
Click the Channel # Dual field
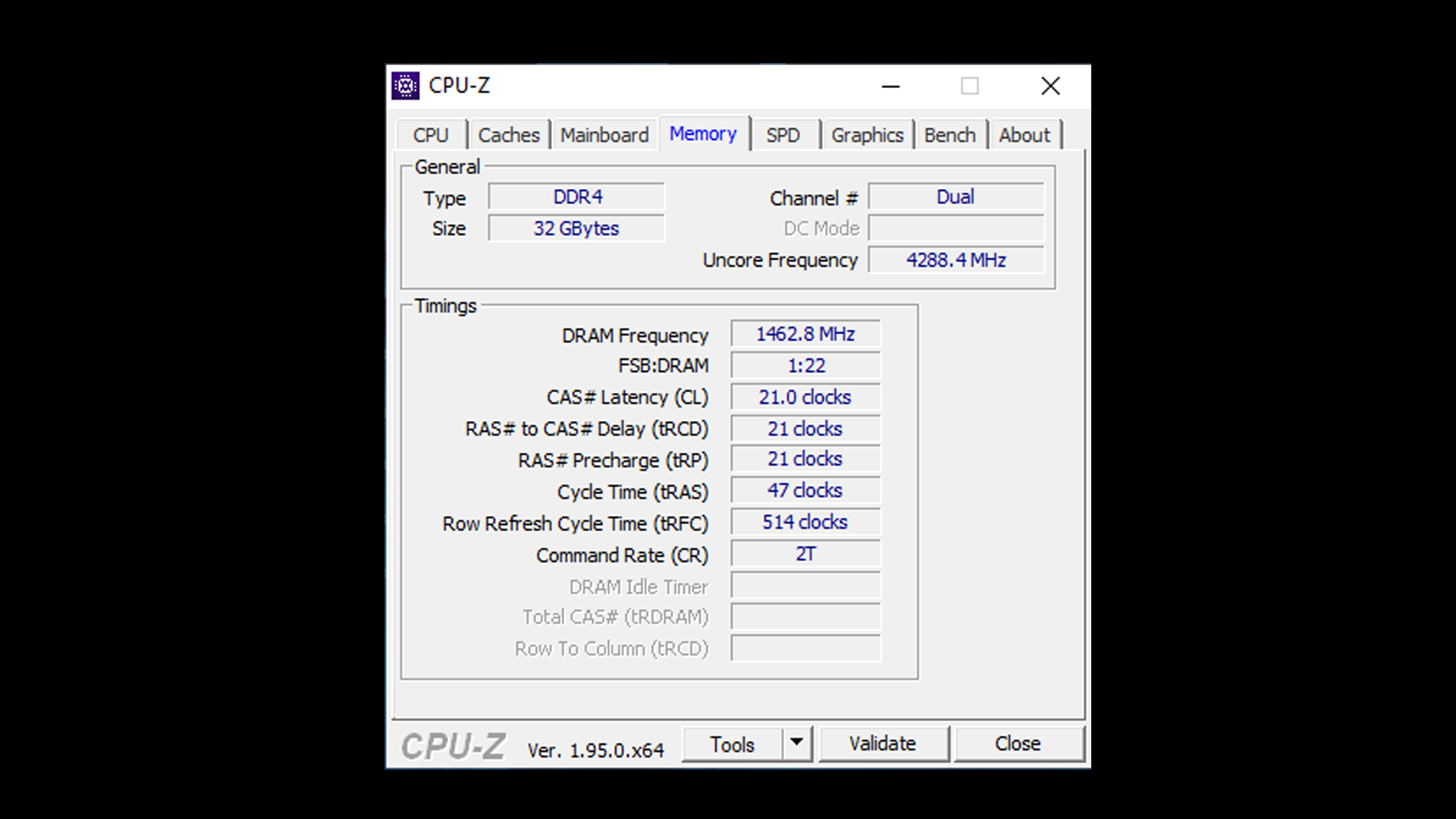(x=955, y=197)
